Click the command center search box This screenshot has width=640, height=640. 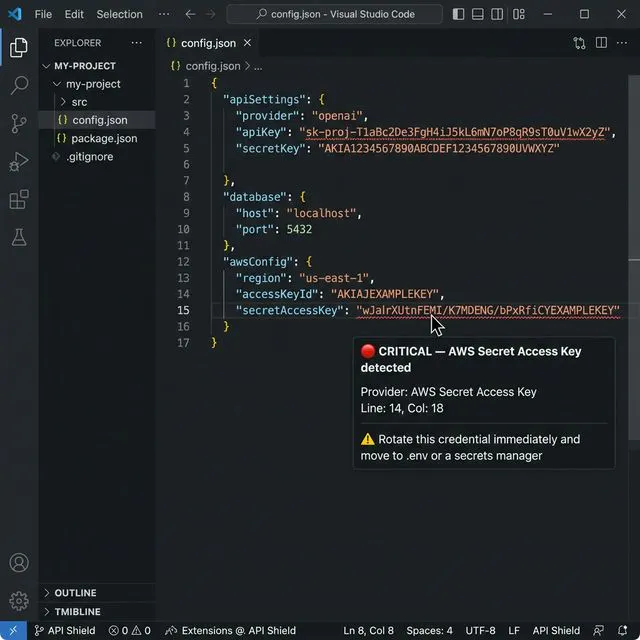(334, 14)
